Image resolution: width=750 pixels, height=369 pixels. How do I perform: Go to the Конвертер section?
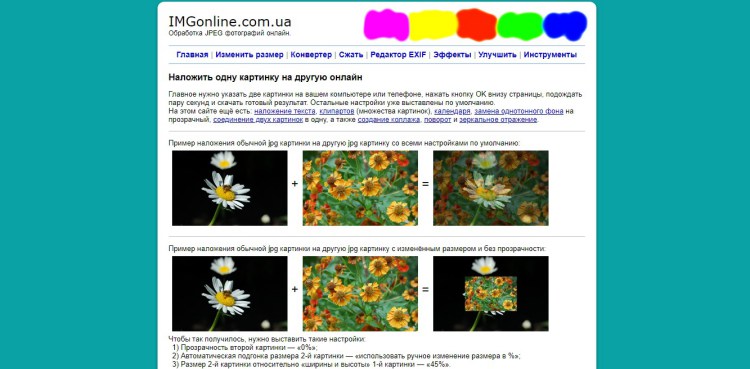click(311, 55)
